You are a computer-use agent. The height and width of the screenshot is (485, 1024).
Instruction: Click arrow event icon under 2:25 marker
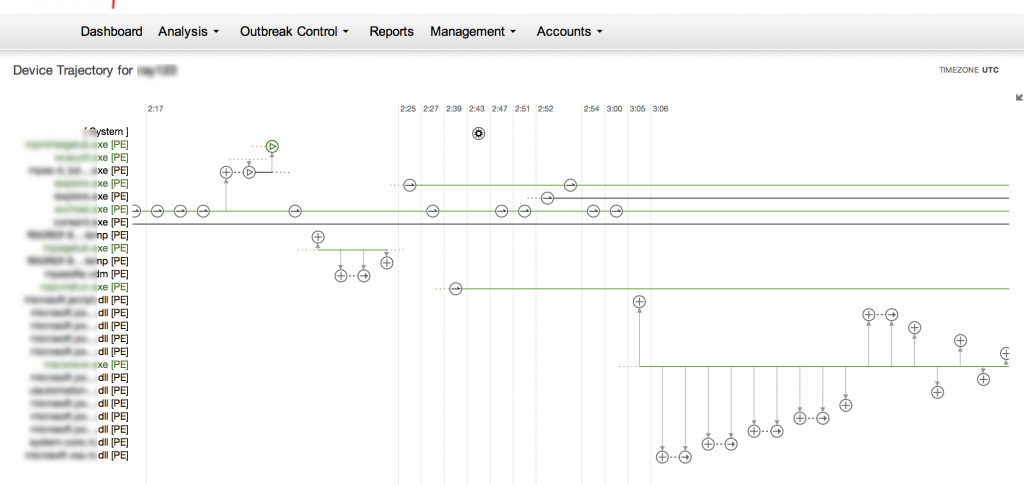click(x=409, y=185)
